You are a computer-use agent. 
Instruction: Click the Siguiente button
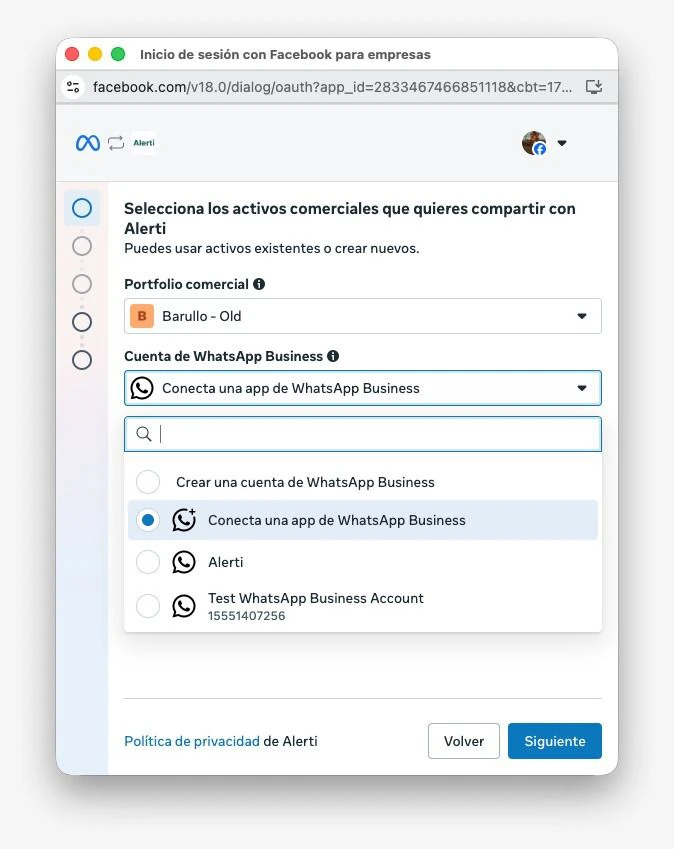click(x=555, y=741)
